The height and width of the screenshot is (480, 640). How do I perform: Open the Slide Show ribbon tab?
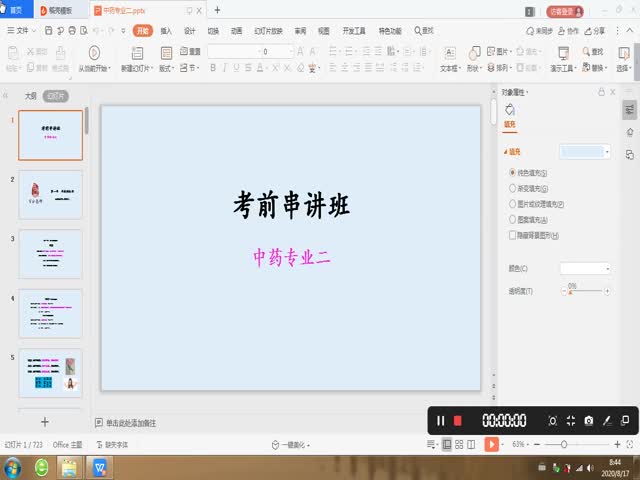[268, 31]
